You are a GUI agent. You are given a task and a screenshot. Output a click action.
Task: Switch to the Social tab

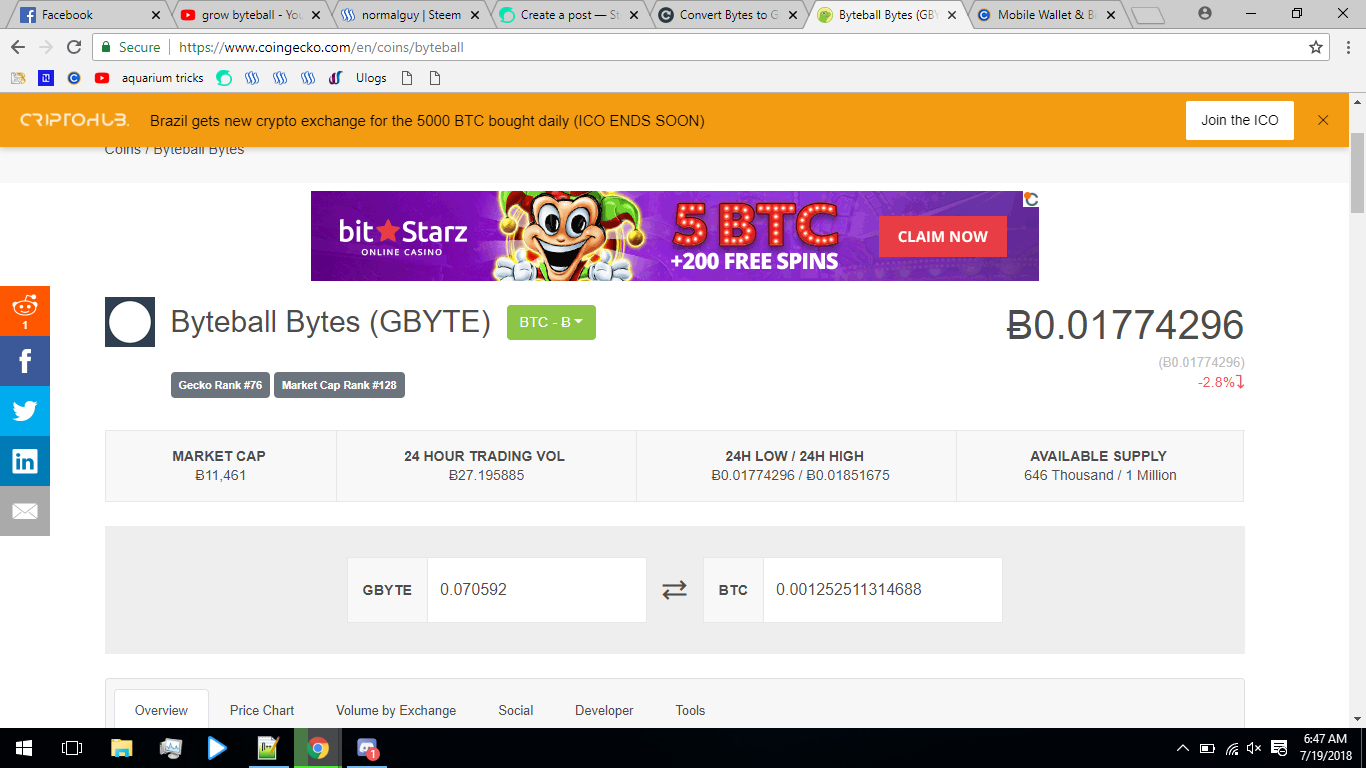516,710
